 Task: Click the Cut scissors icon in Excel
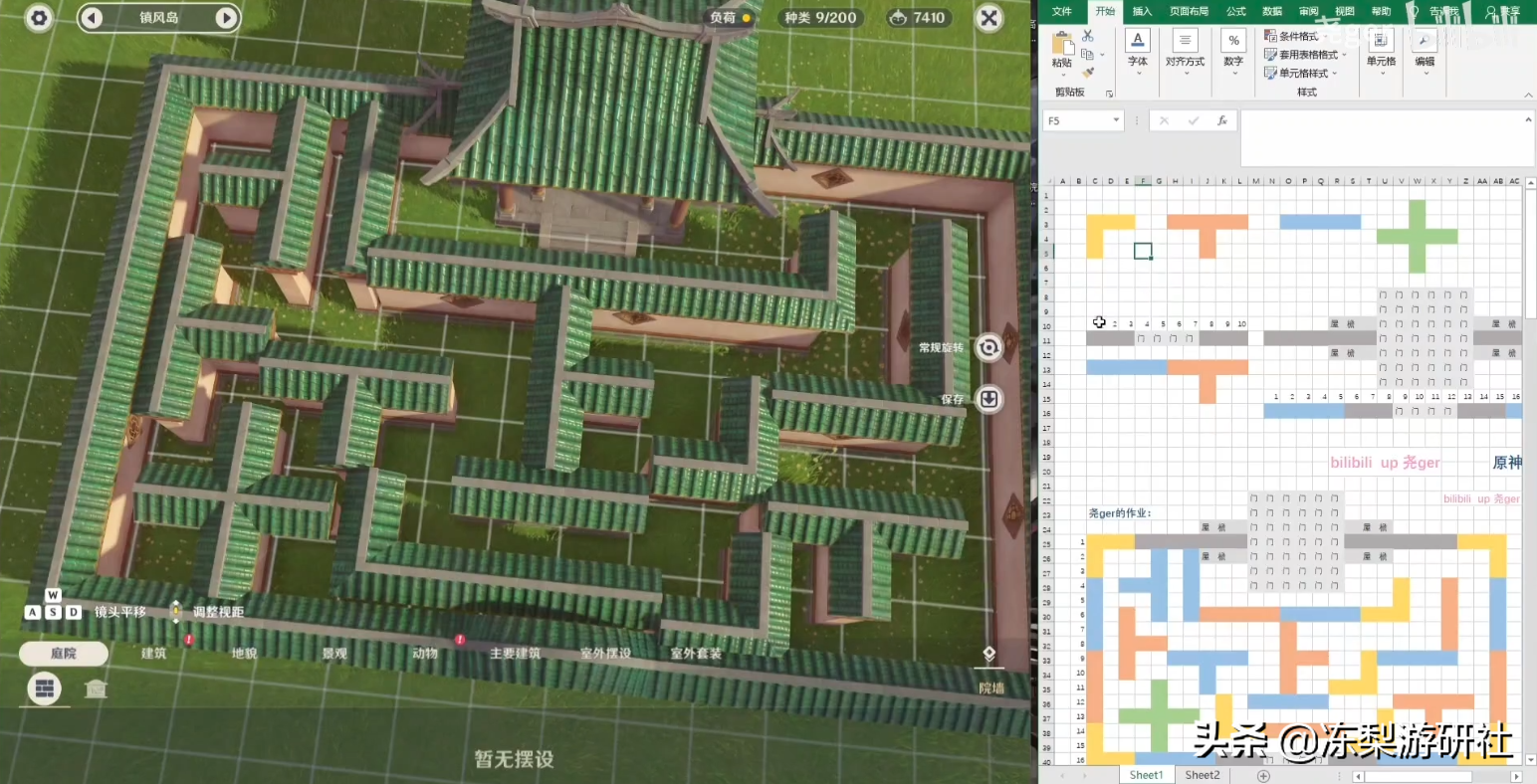click(1088, 37)
